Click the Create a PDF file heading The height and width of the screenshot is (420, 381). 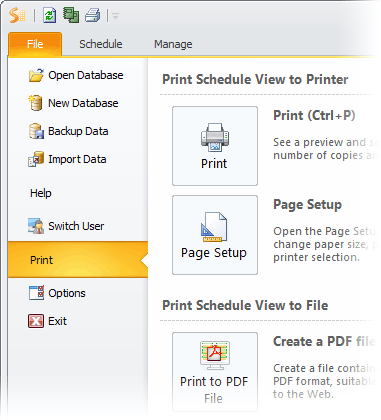tap(324, 341)
